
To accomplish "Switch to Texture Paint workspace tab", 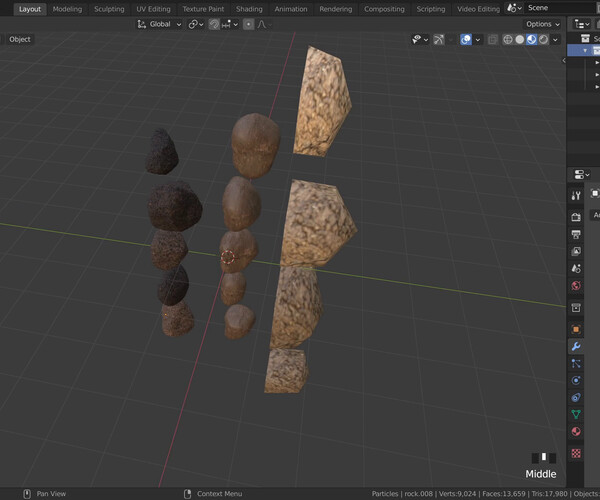I will point(203,9).
